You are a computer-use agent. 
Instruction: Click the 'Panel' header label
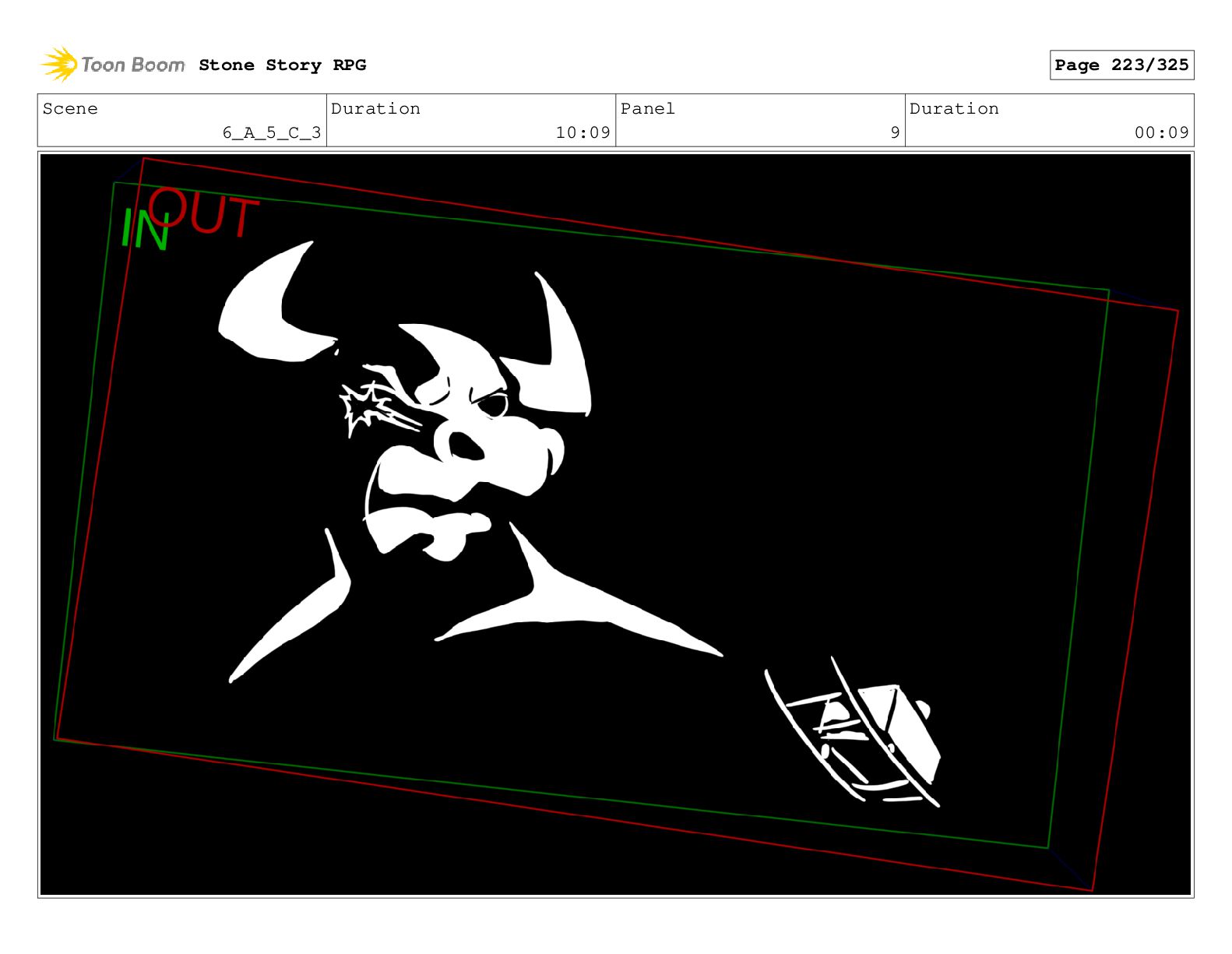tap(647, 108)
